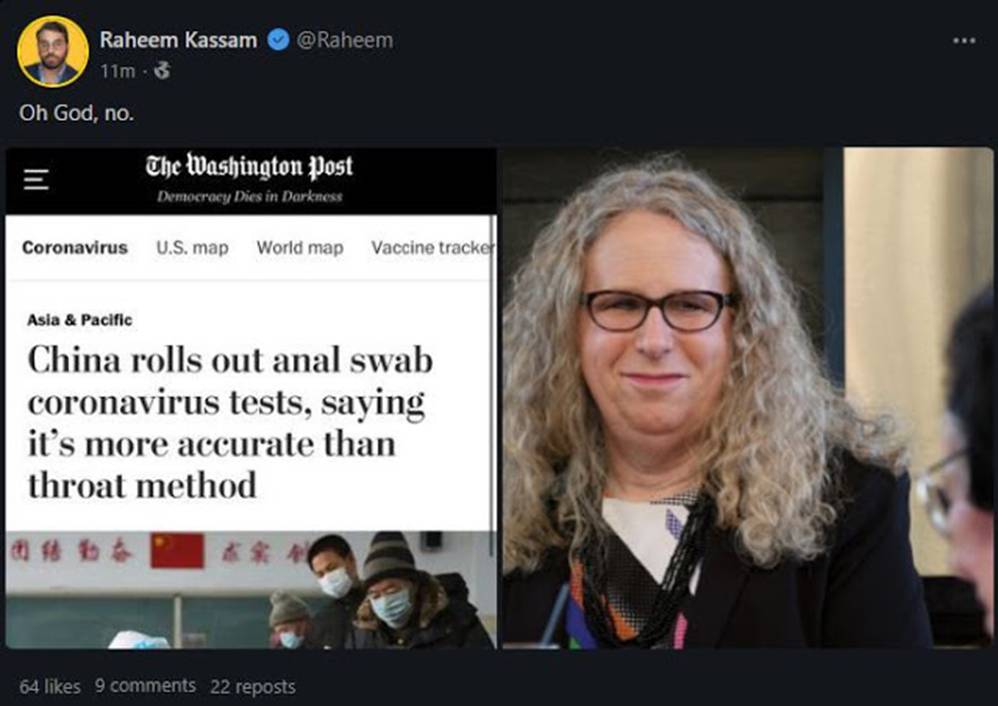Click The Washington Post logo
This screenshot has width=998, height=706.
(x=249, y=167)
